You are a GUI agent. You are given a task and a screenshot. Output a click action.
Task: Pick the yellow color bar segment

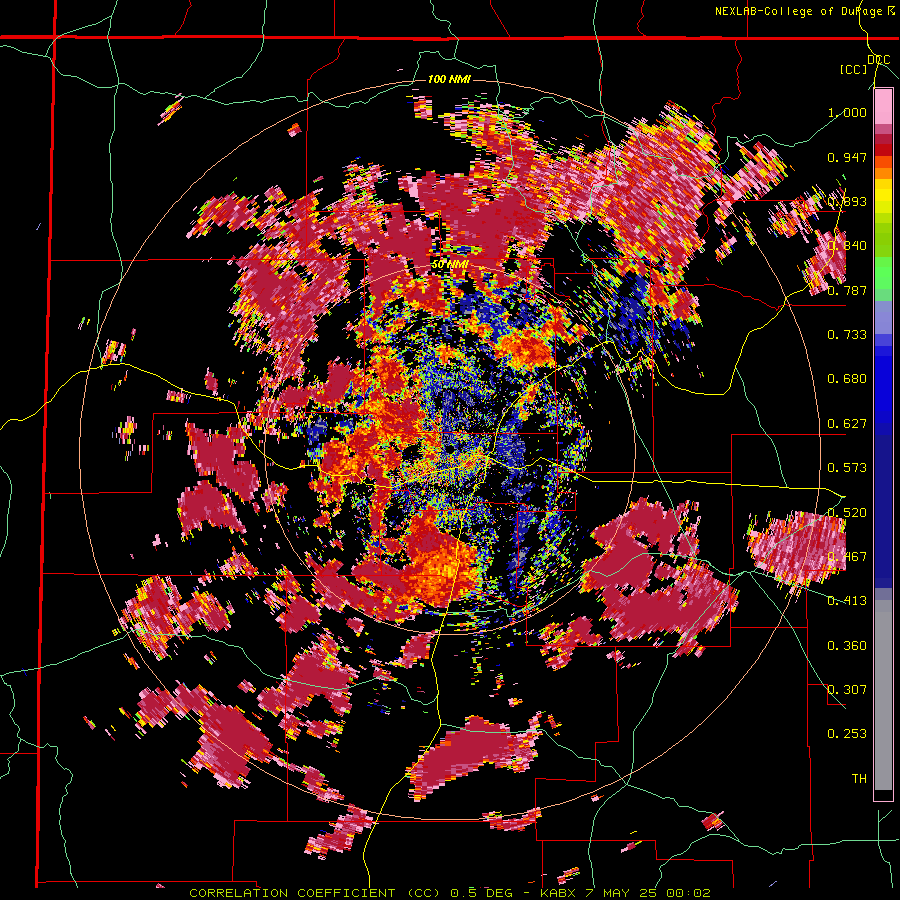click(883, 195)
